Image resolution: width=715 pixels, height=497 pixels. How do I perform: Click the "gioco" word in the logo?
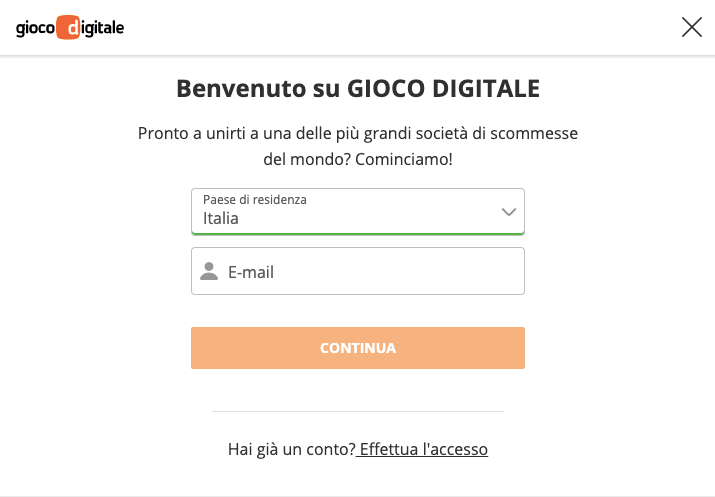click(x=36, y=29)
